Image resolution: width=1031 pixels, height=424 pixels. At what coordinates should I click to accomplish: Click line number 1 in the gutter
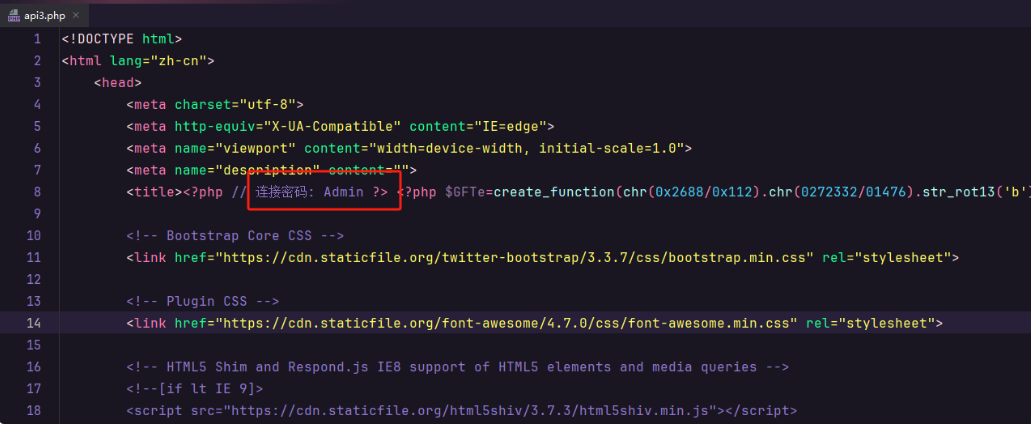(37, 39)
